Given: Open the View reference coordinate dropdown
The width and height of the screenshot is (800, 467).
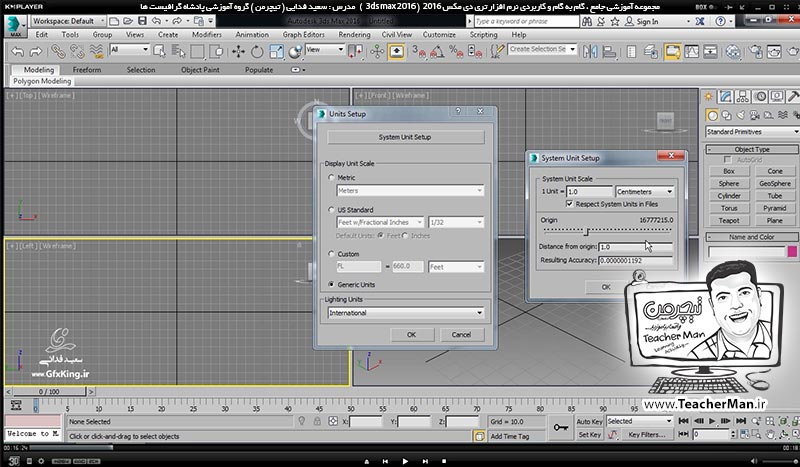Looking at the screenshot, I should pos(325,50).
